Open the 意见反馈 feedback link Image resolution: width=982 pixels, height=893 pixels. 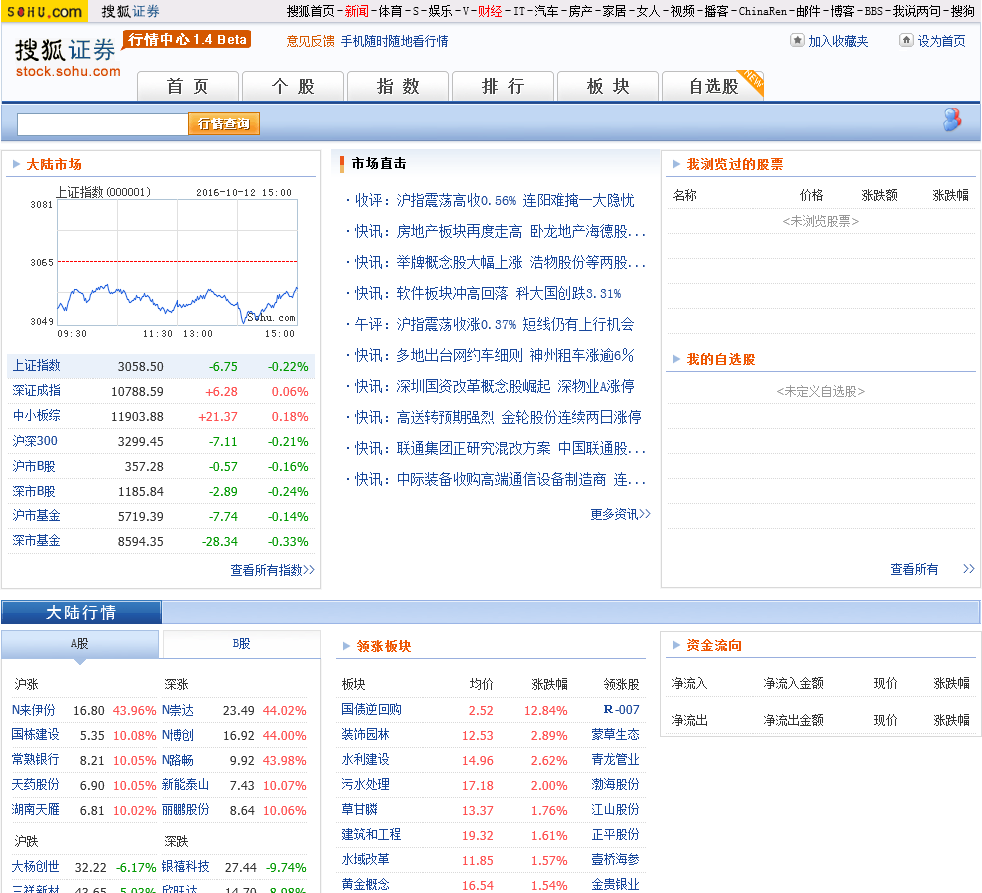click(310, 41)
